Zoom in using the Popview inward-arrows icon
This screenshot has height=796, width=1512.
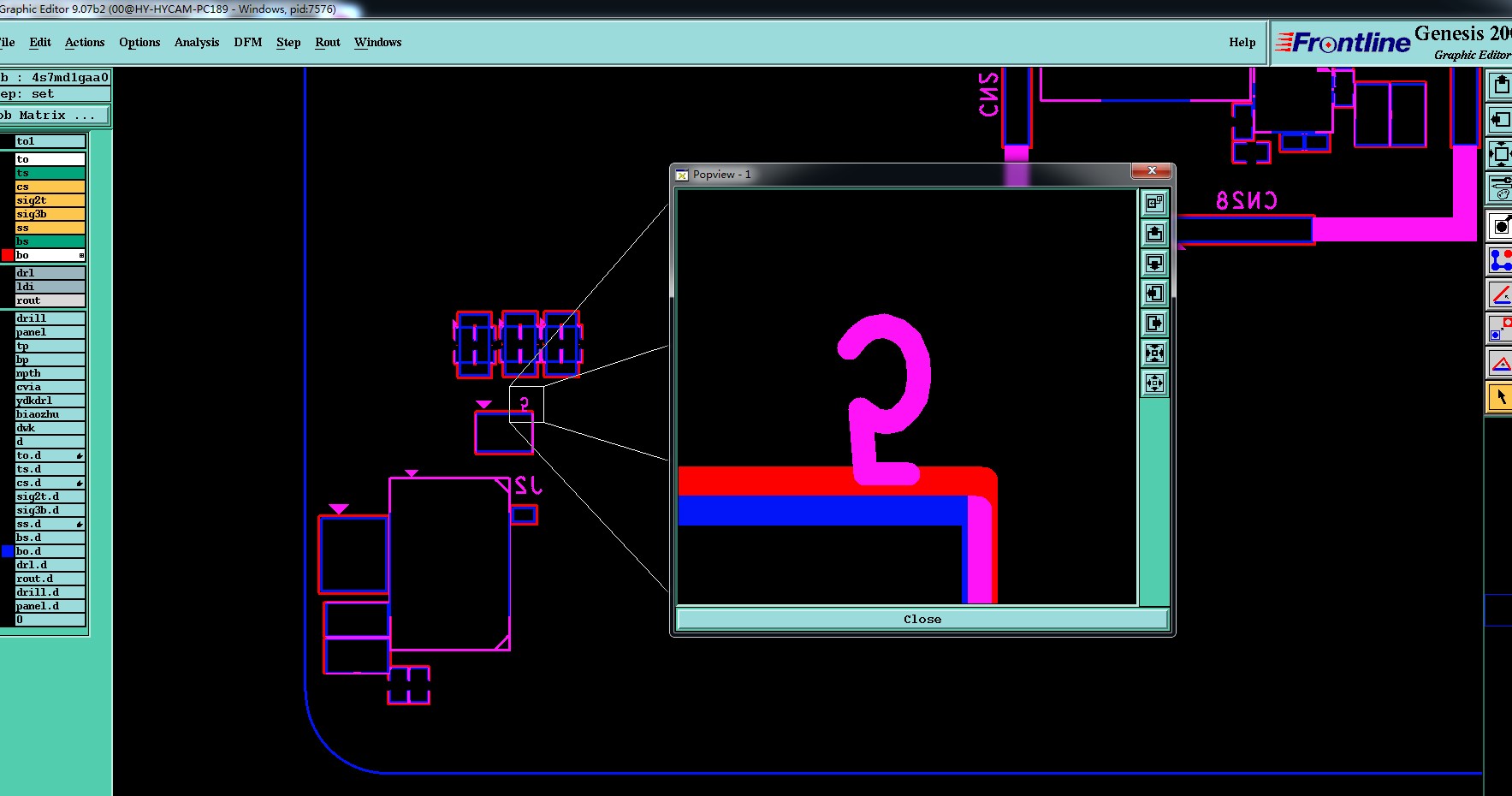point(1154,353)
